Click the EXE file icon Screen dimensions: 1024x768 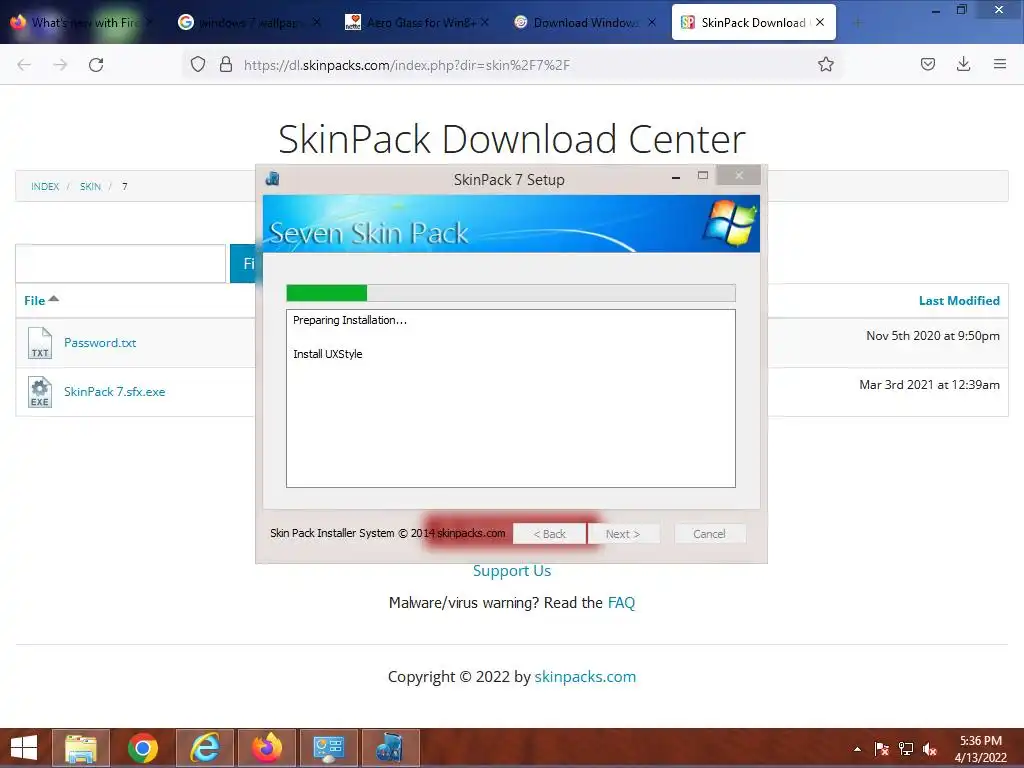pyautogui.click(x=40, y=392)
